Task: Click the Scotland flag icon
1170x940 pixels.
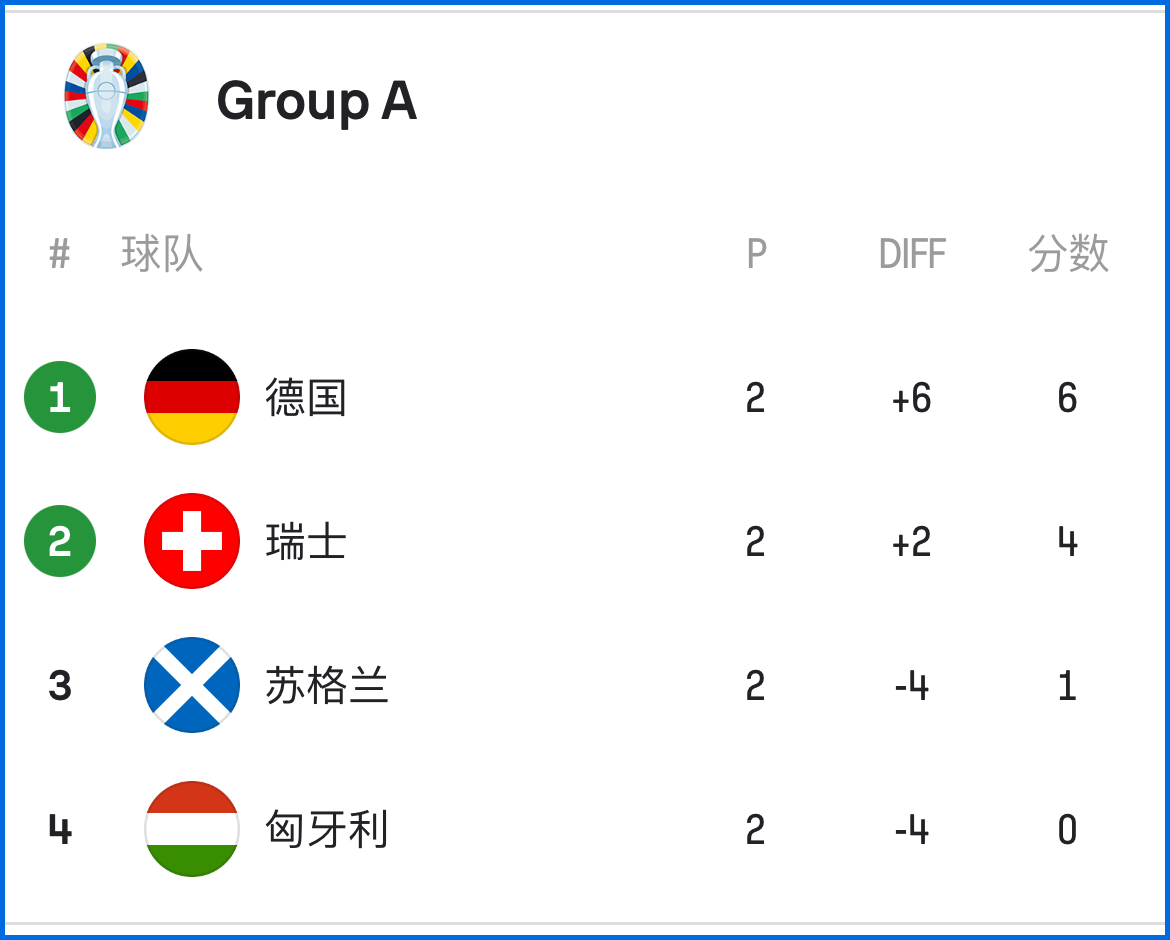Action: coord(192,685)
